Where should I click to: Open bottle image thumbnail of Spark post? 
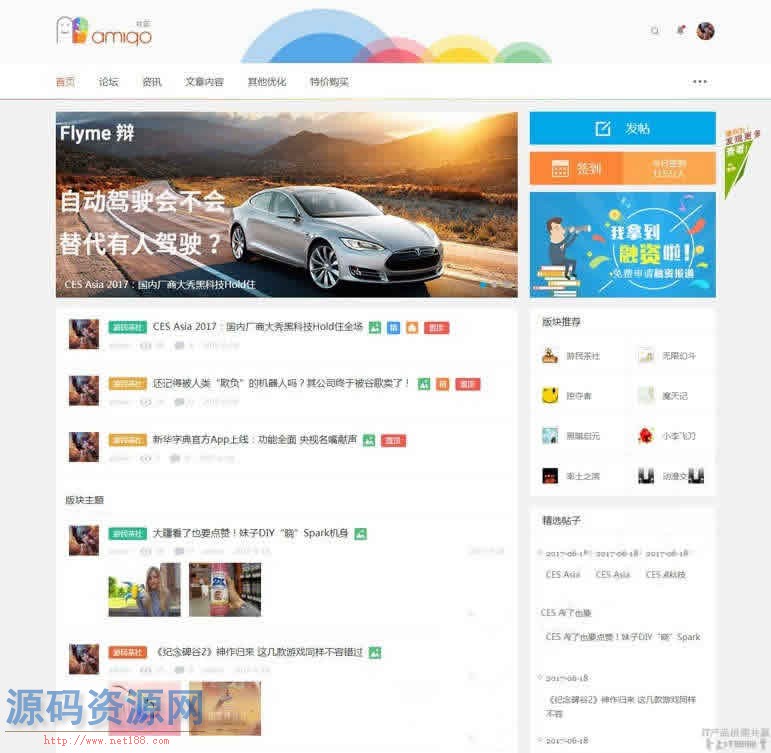coord(225,590)
